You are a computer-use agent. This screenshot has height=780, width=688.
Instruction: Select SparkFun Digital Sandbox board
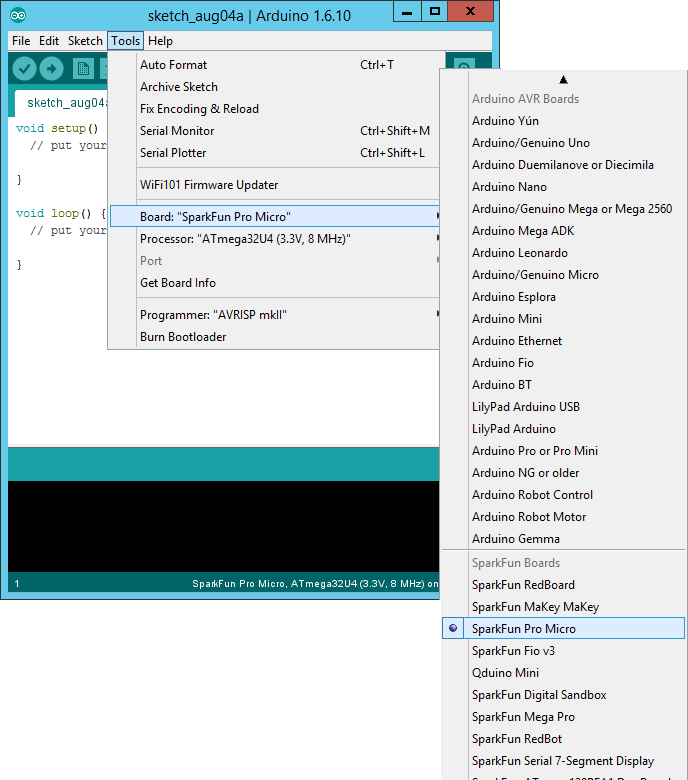click(x=563, y=694)
